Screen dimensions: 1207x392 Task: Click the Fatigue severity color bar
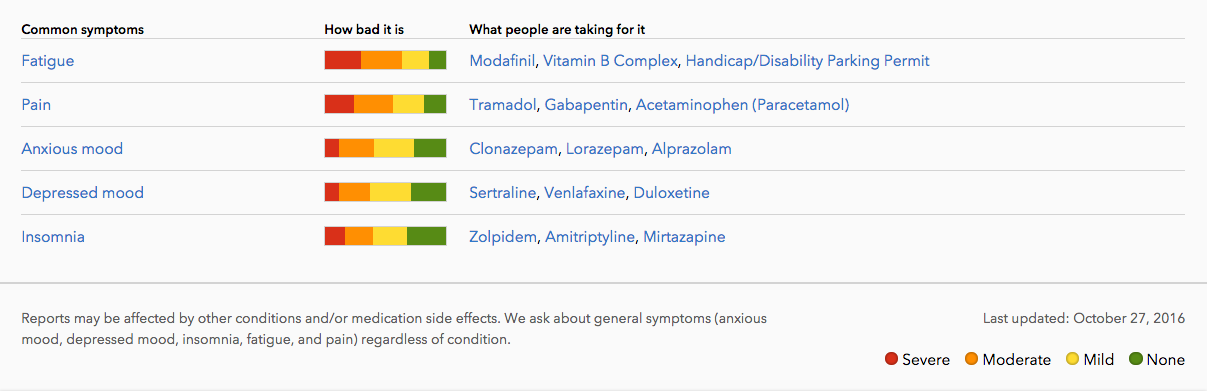click(385, 60)
